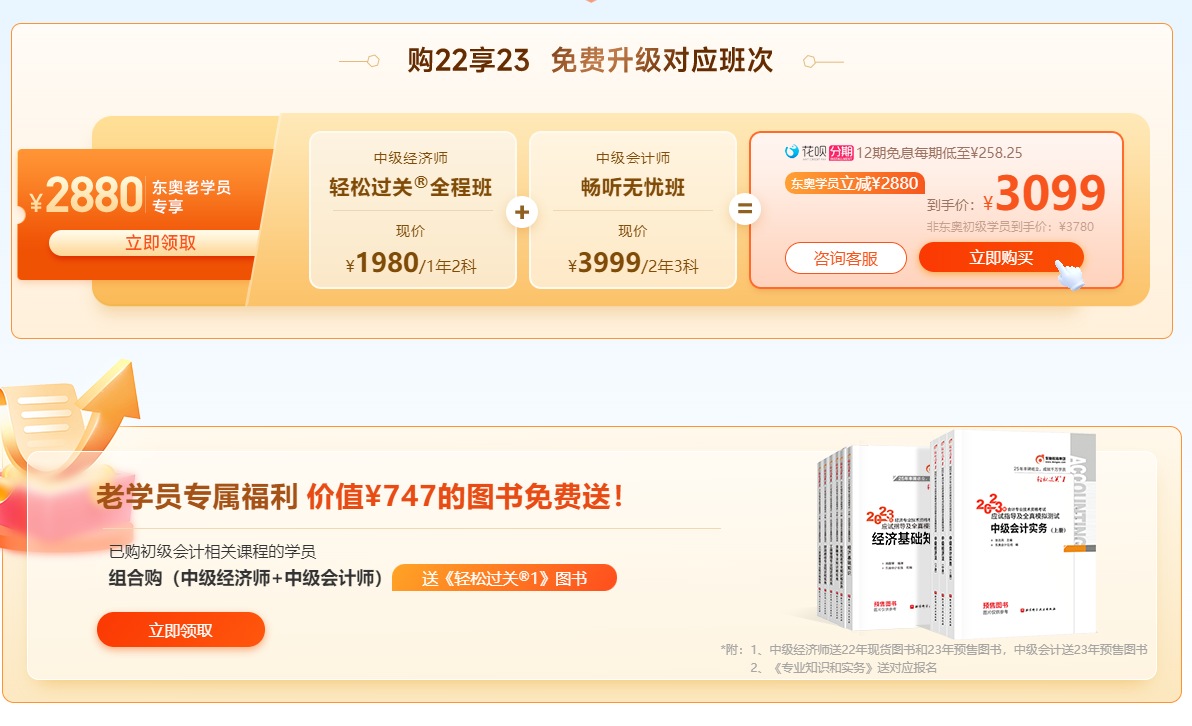Click the equals icon before price box
The image size is (1192, 726).
(x=745, y=208)
